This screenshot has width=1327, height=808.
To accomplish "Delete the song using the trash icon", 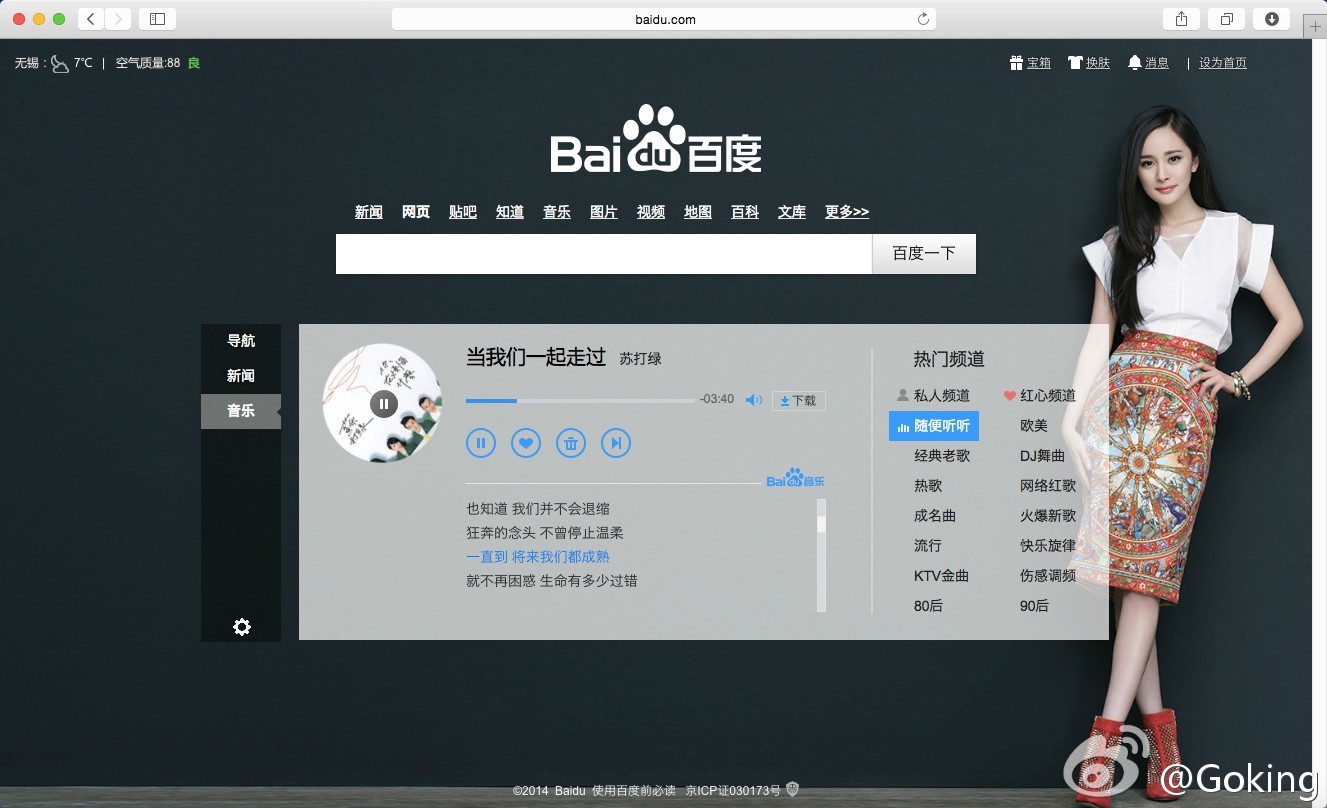I will click(x=571, y=443).
